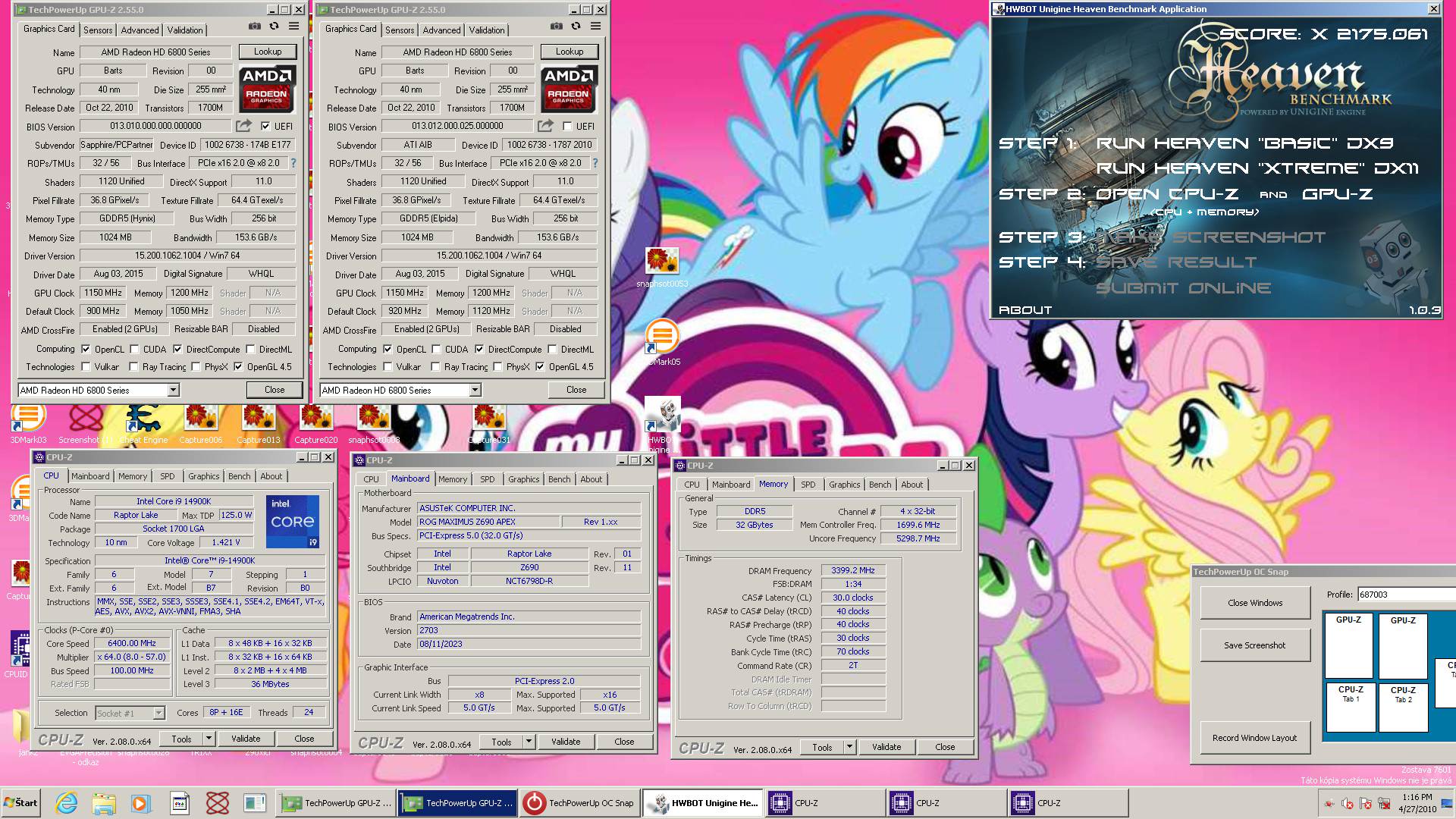
Task: Open hamburger menu in left GPU-Z window
Action: pos(293,27)
